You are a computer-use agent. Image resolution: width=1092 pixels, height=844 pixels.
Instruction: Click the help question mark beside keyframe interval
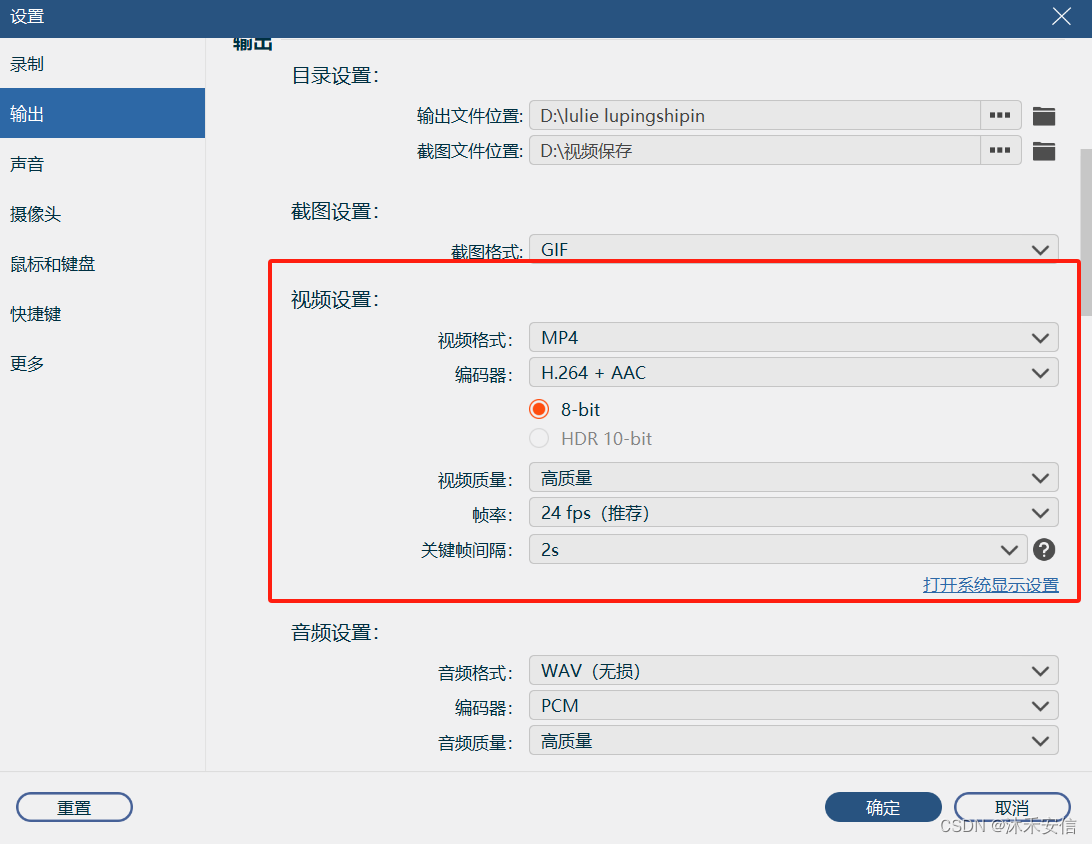click(1043, 549)
